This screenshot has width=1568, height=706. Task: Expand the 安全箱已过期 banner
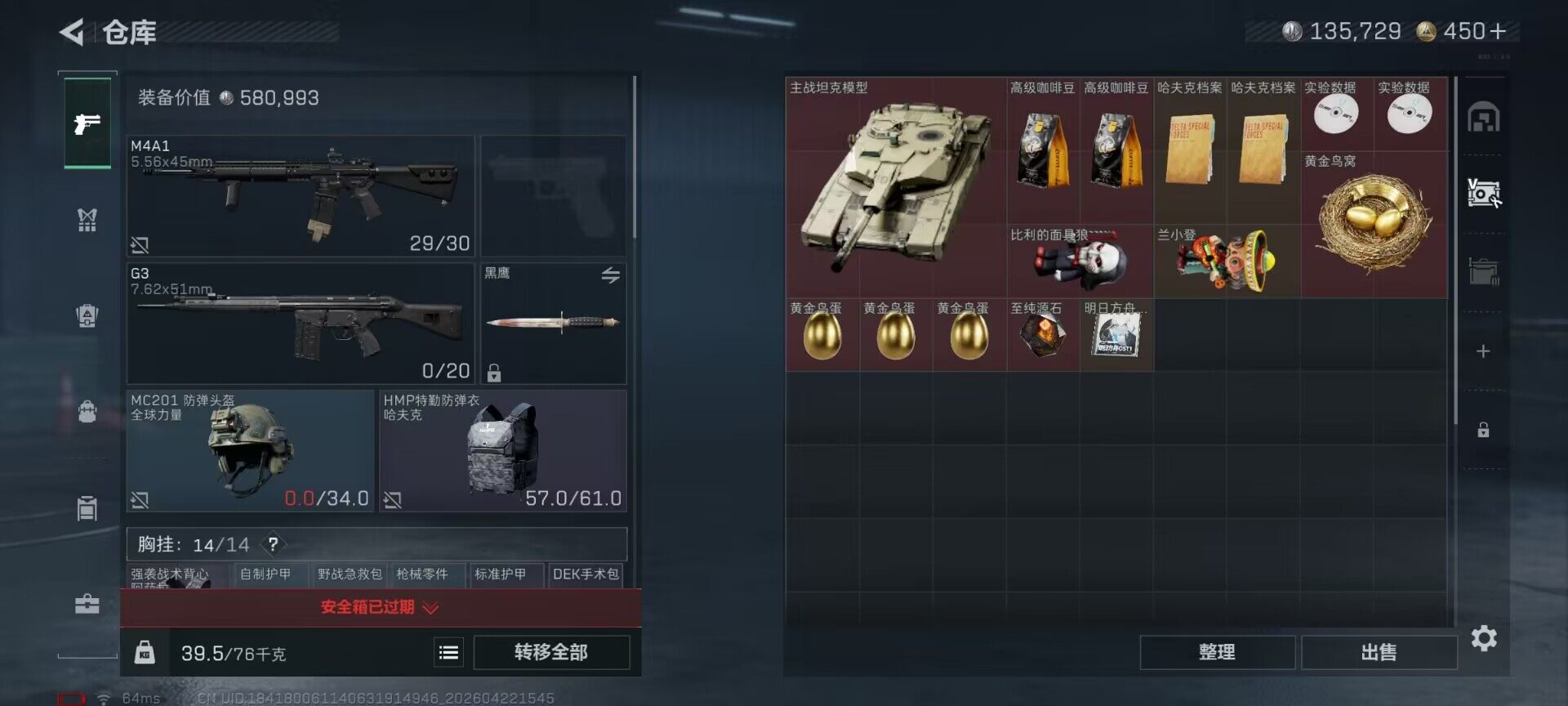tap(381, 607)
